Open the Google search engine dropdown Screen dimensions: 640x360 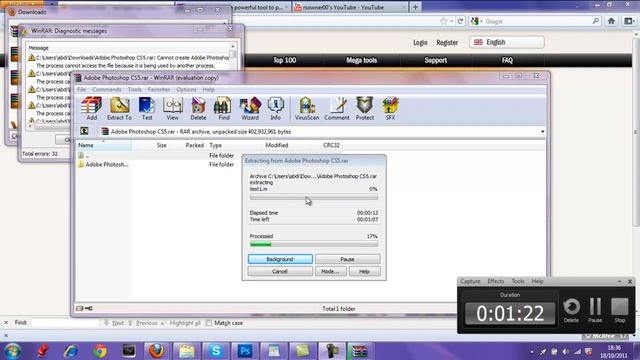pyautogui.click(x=476, y=21)
